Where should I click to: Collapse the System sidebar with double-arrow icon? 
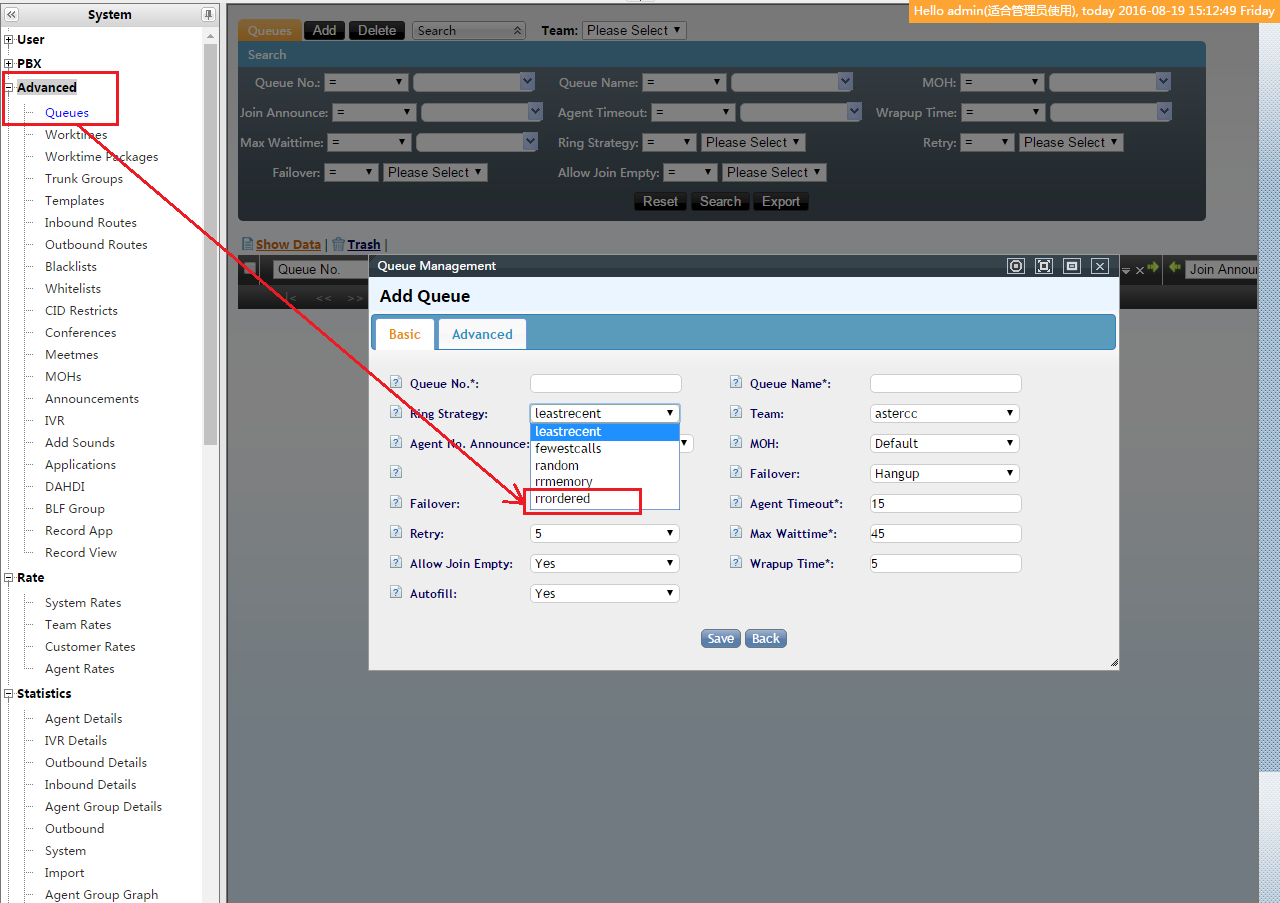point(11,15)
